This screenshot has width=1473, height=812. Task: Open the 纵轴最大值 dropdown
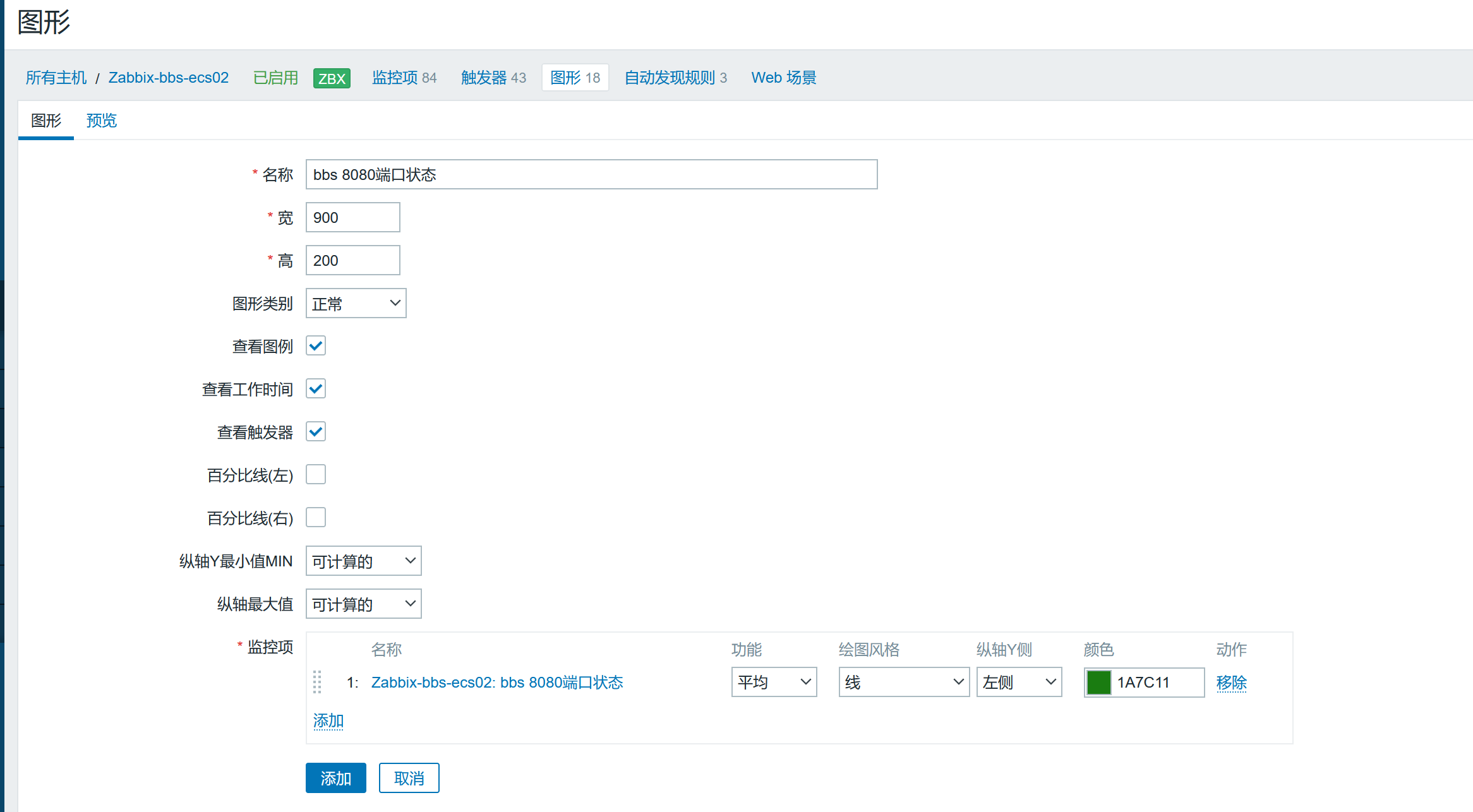pos(363,604)
